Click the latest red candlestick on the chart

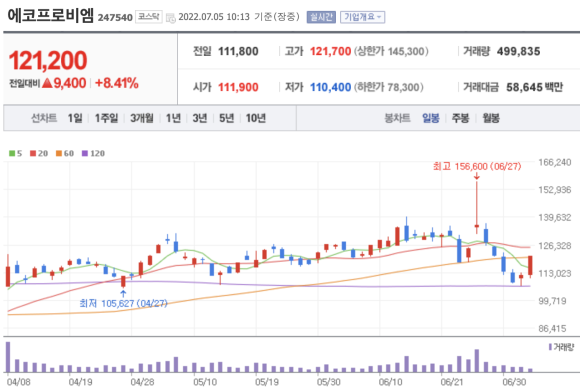point(530,265)
